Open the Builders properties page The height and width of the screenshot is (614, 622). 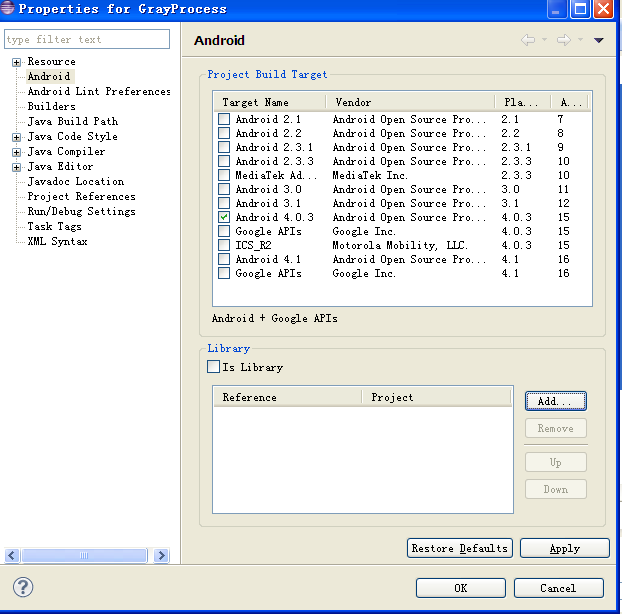[x=52, y=106]
